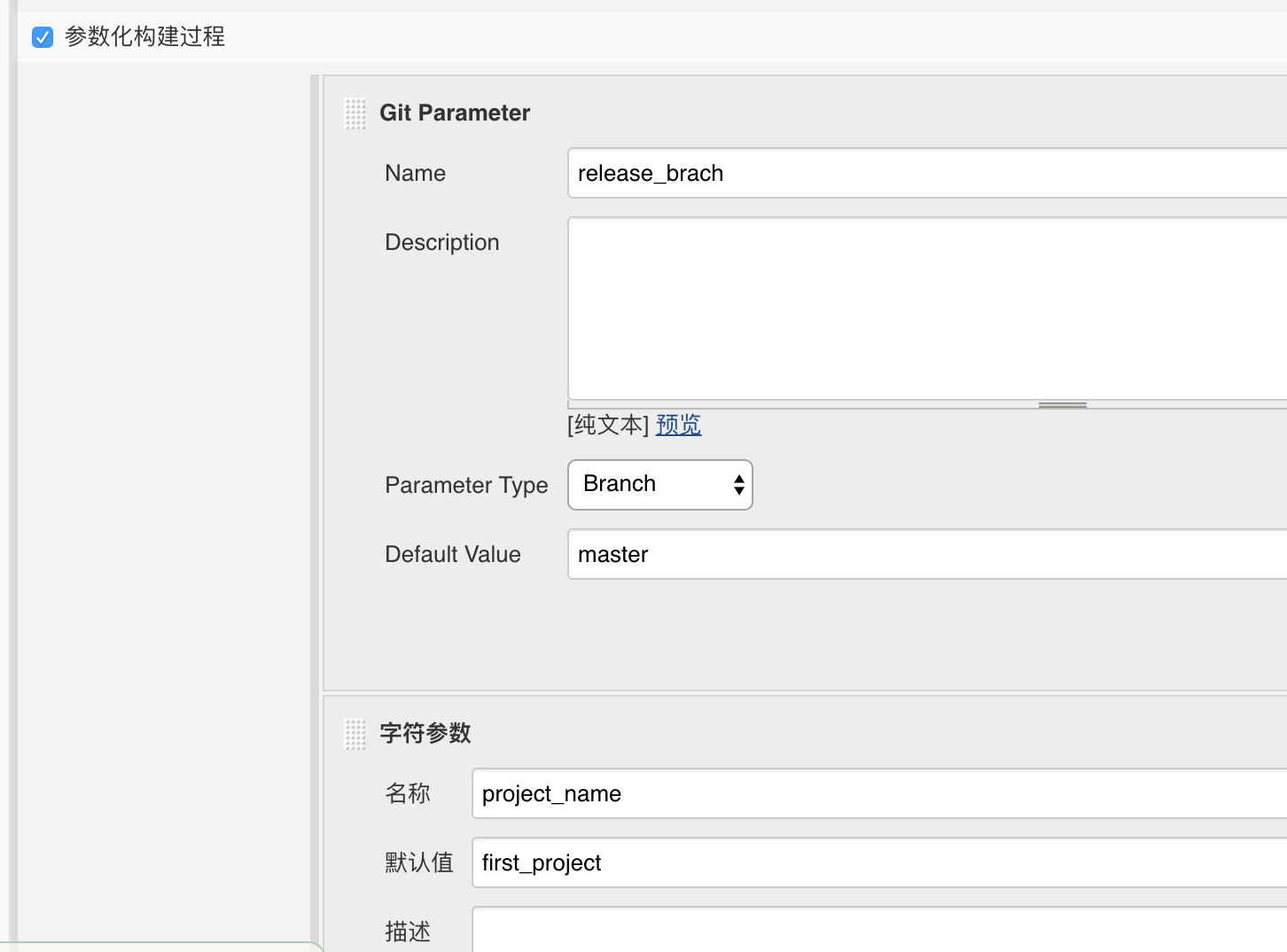This screenshot has width=1287, height=952.
Task: Uncheck the 参数化构建过程 checkbox
Action: point(43,37)
